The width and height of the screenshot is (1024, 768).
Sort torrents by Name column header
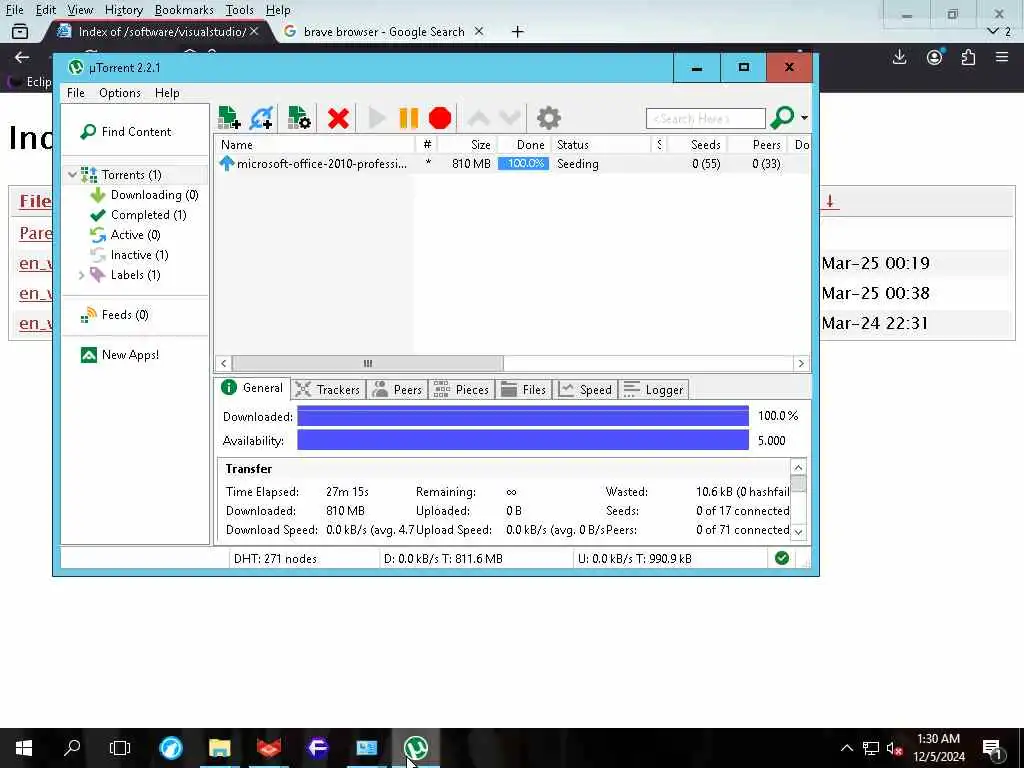tap(315, 145)
